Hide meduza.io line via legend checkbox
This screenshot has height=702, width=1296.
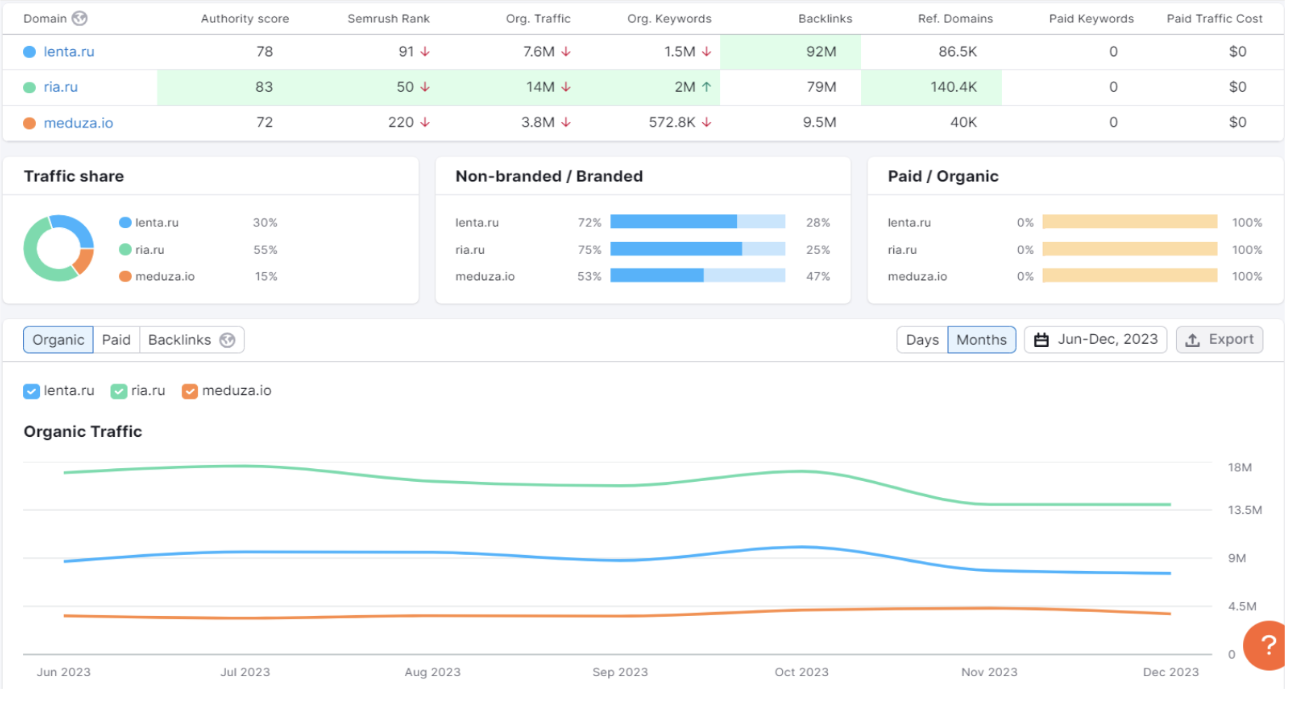pos(190,391)
